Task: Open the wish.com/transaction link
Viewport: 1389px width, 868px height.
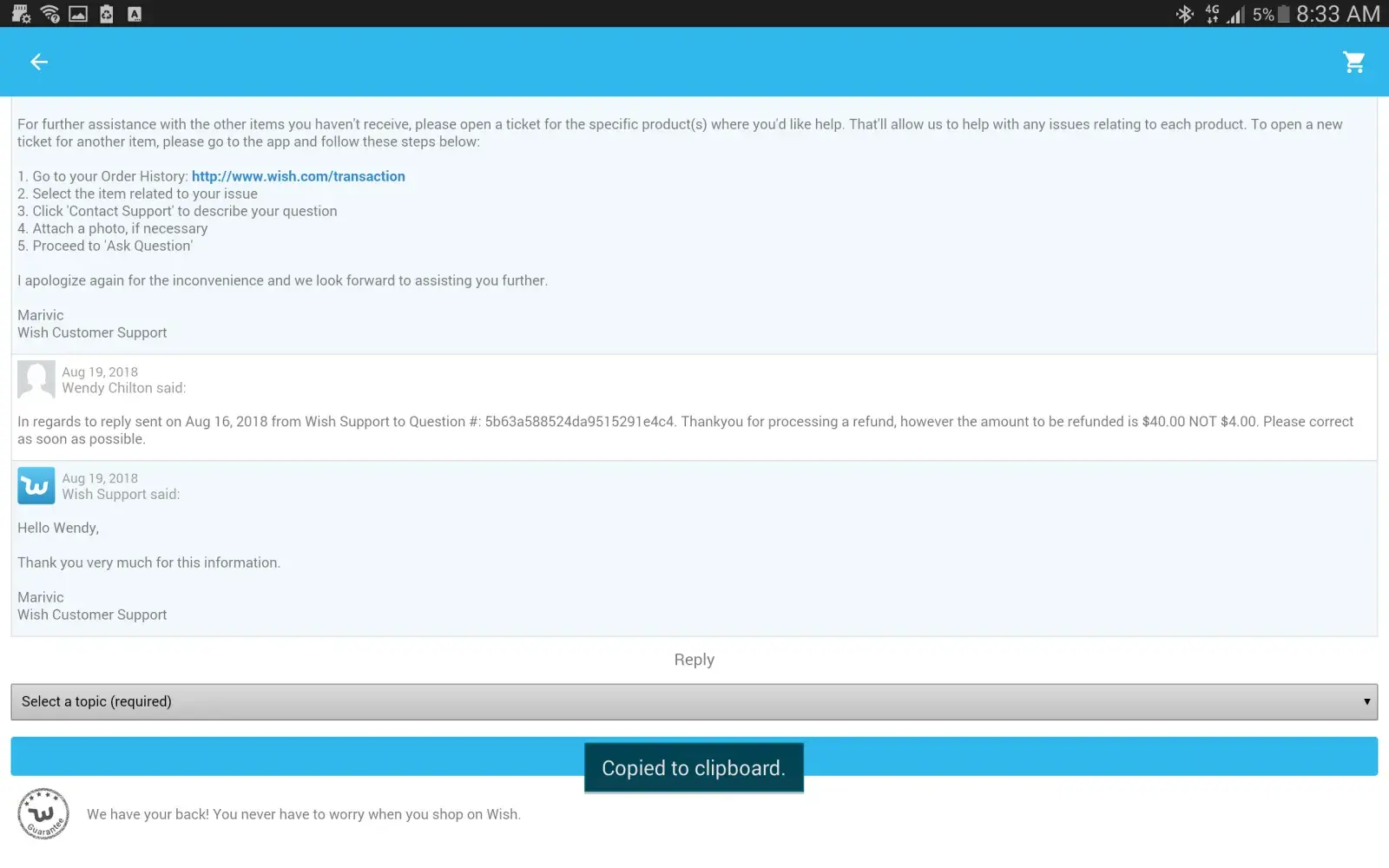Action: (299, 176)
